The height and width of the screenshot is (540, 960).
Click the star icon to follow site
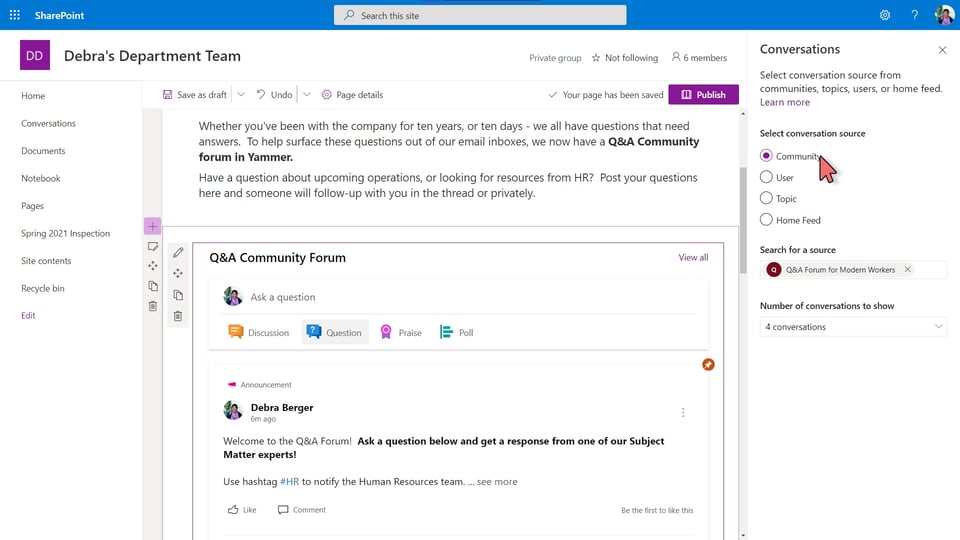(596, 58)
